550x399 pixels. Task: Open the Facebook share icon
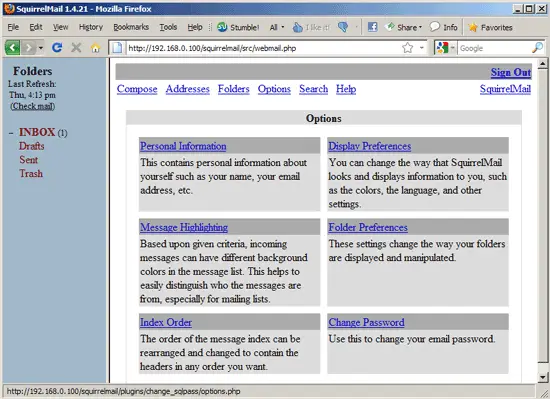tap(373, 27)
